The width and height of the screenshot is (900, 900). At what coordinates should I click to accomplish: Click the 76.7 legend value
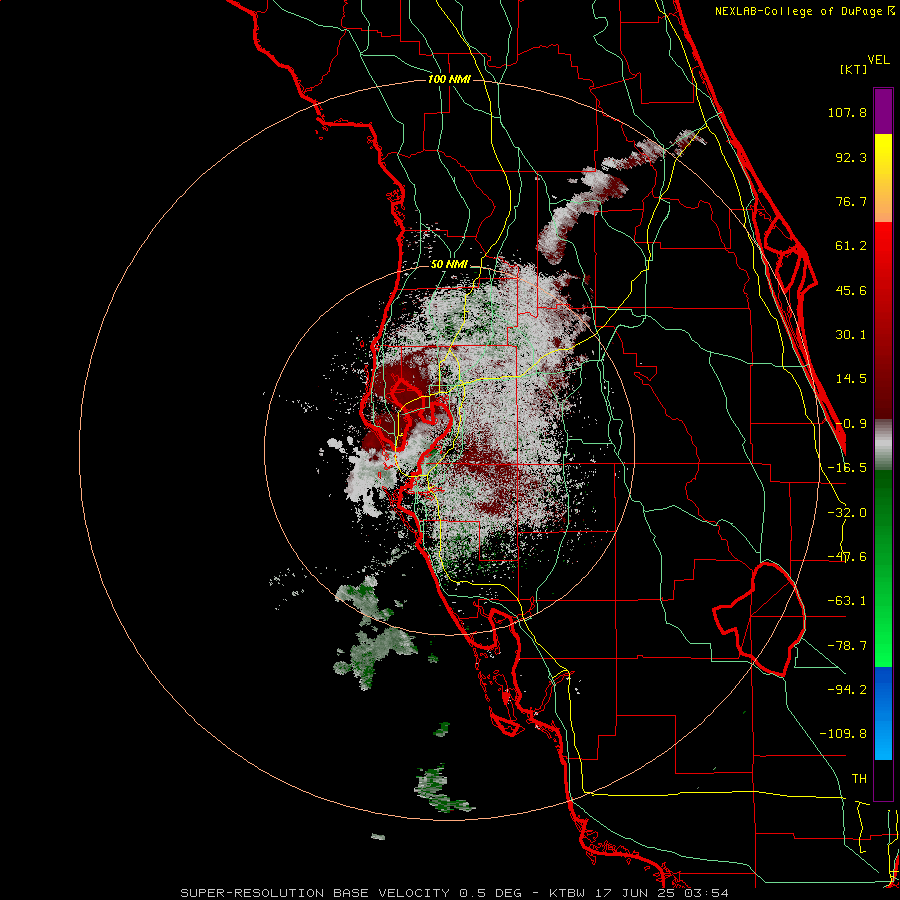[x=851, y=201]
